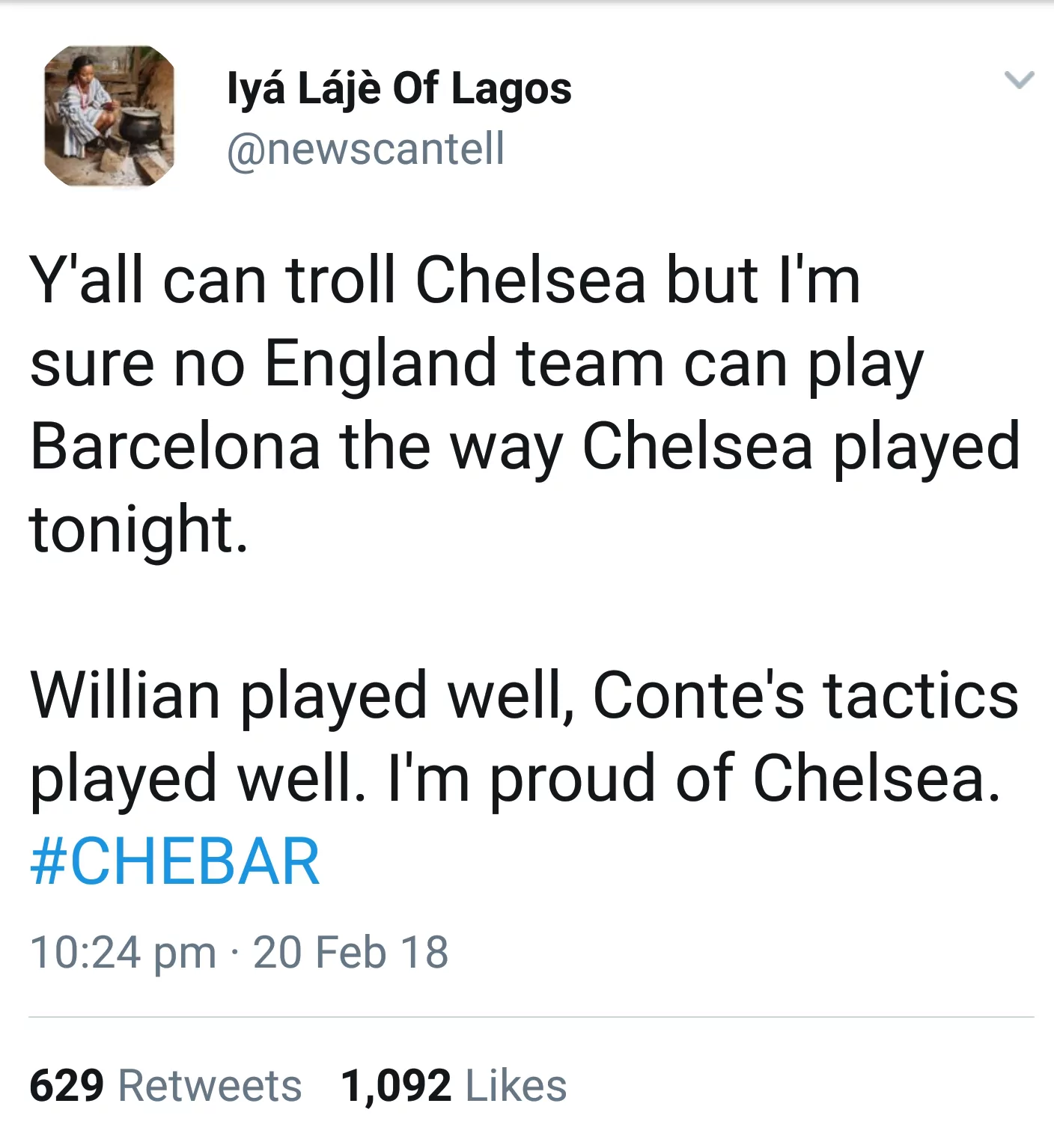Click the 10:24 pm timestamp
This screenshot has width=1054, height=1148.
(123, 952)
